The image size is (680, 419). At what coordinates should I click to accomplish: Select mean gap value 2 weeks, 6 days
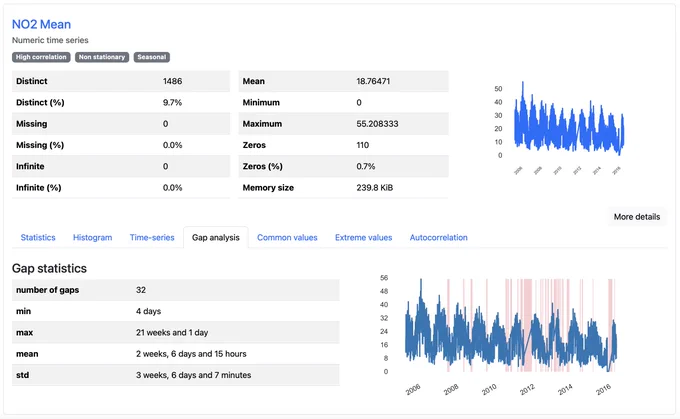(x=191, y=354)
